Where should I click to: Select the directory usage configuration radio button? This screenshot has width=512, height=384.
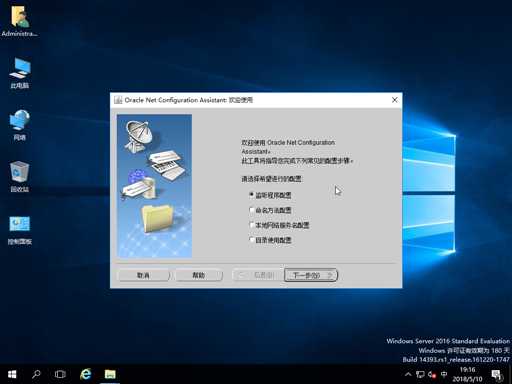click(x=252, y=240)
